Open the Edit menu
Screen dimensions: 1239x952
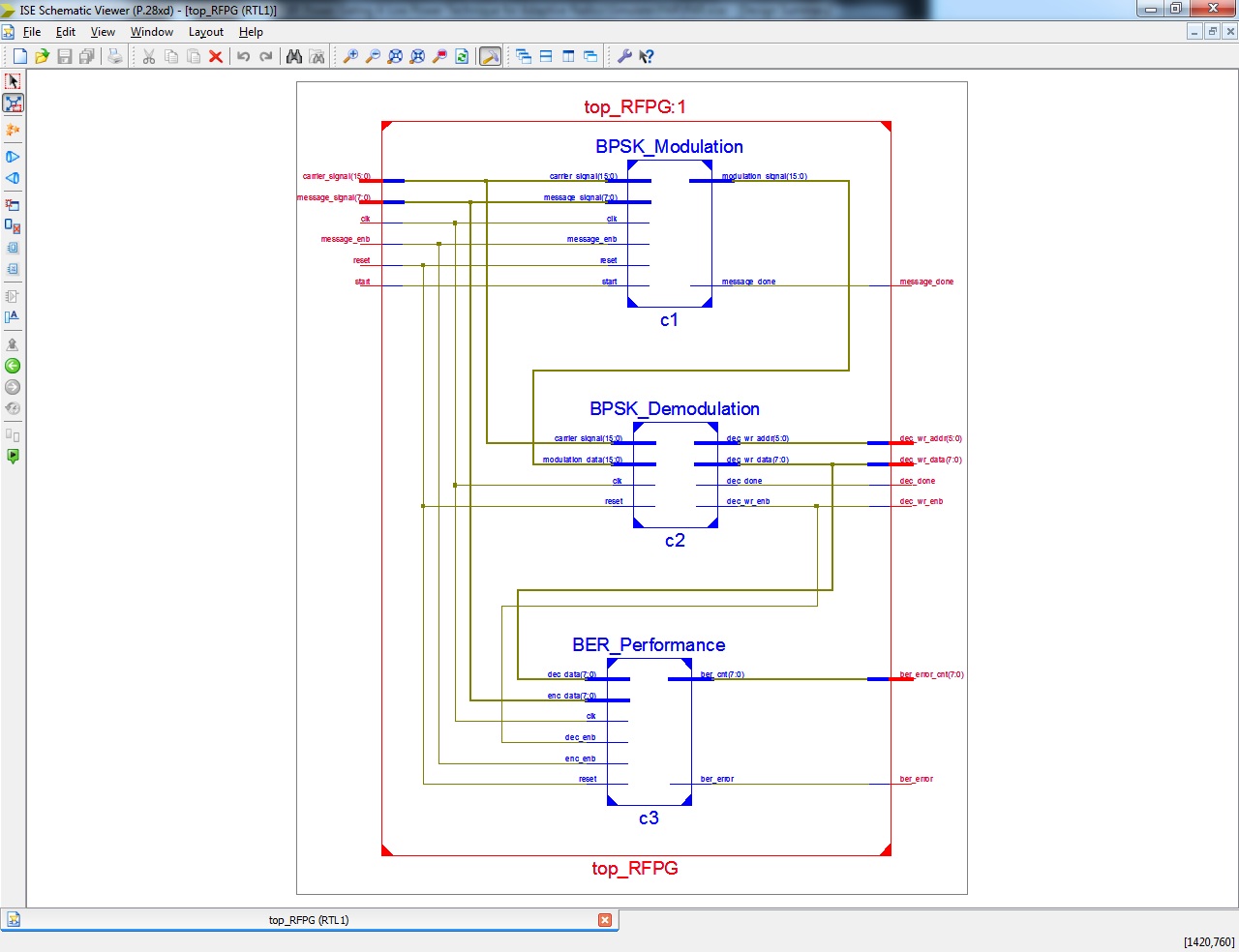[x=66, y=32]
